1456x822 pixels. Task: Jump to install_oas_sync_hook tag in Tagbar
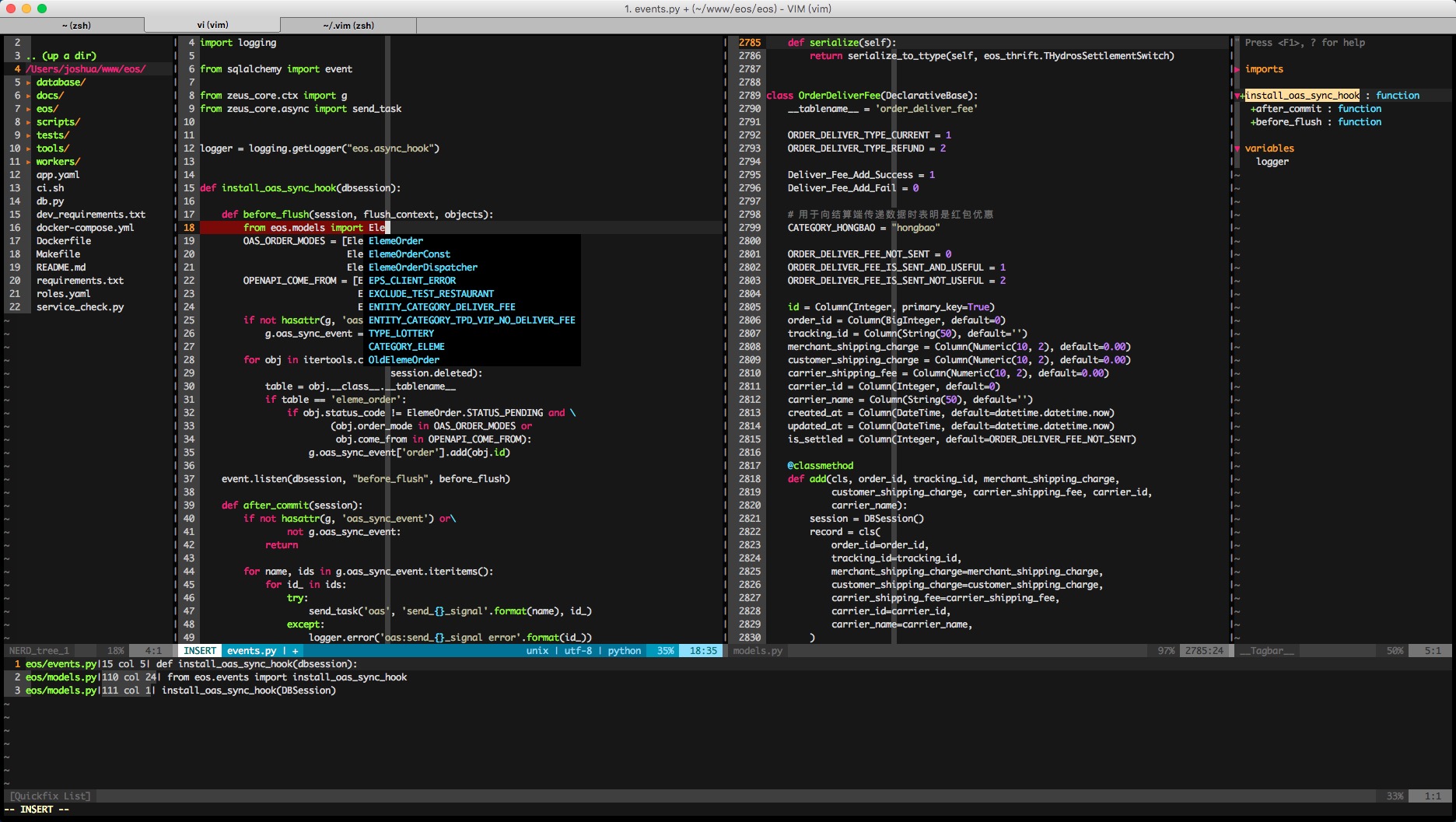coord(1302,96)
